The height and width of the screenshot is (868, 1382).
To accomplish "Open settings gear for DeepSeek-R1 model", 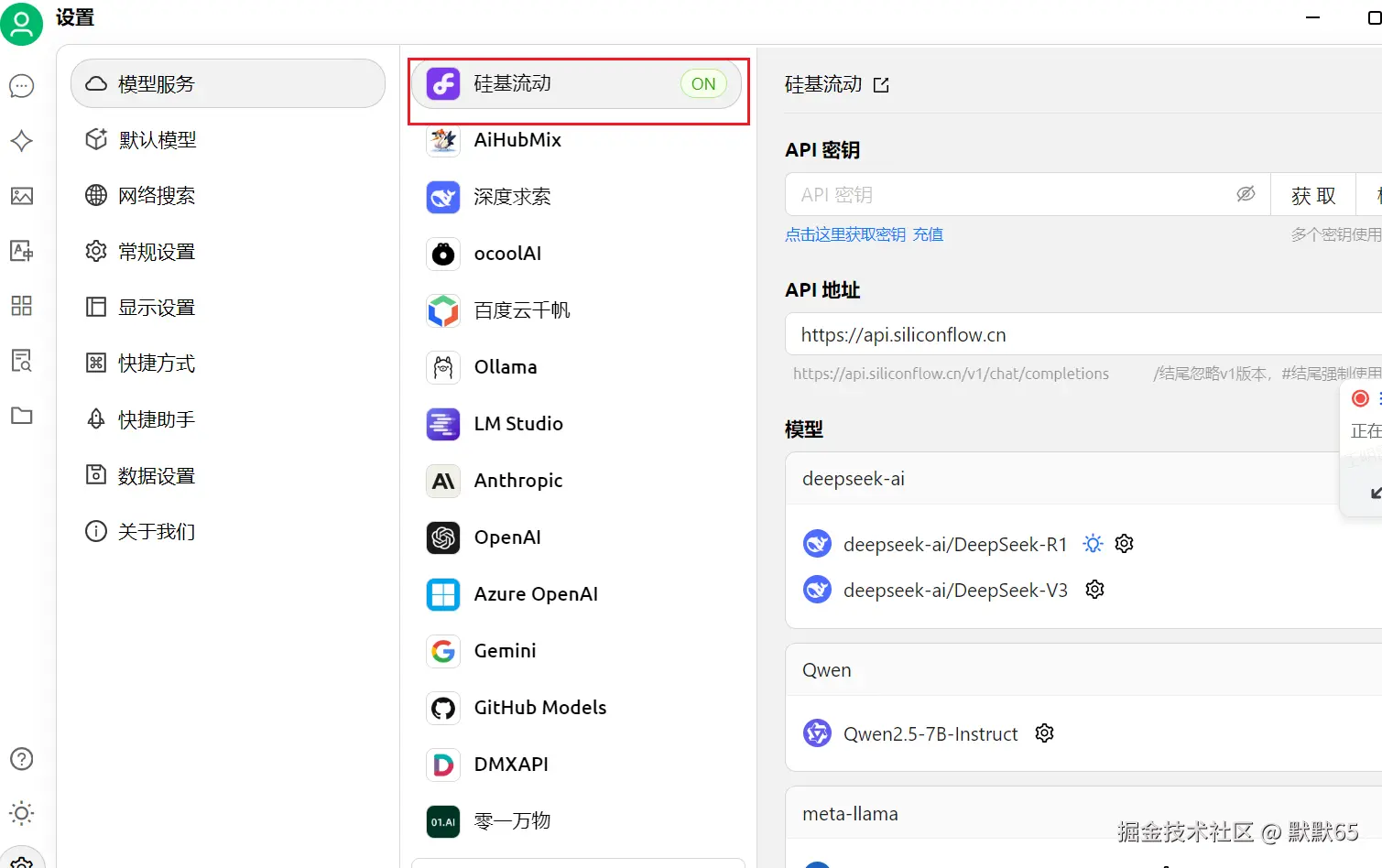I will (1125, 544).
